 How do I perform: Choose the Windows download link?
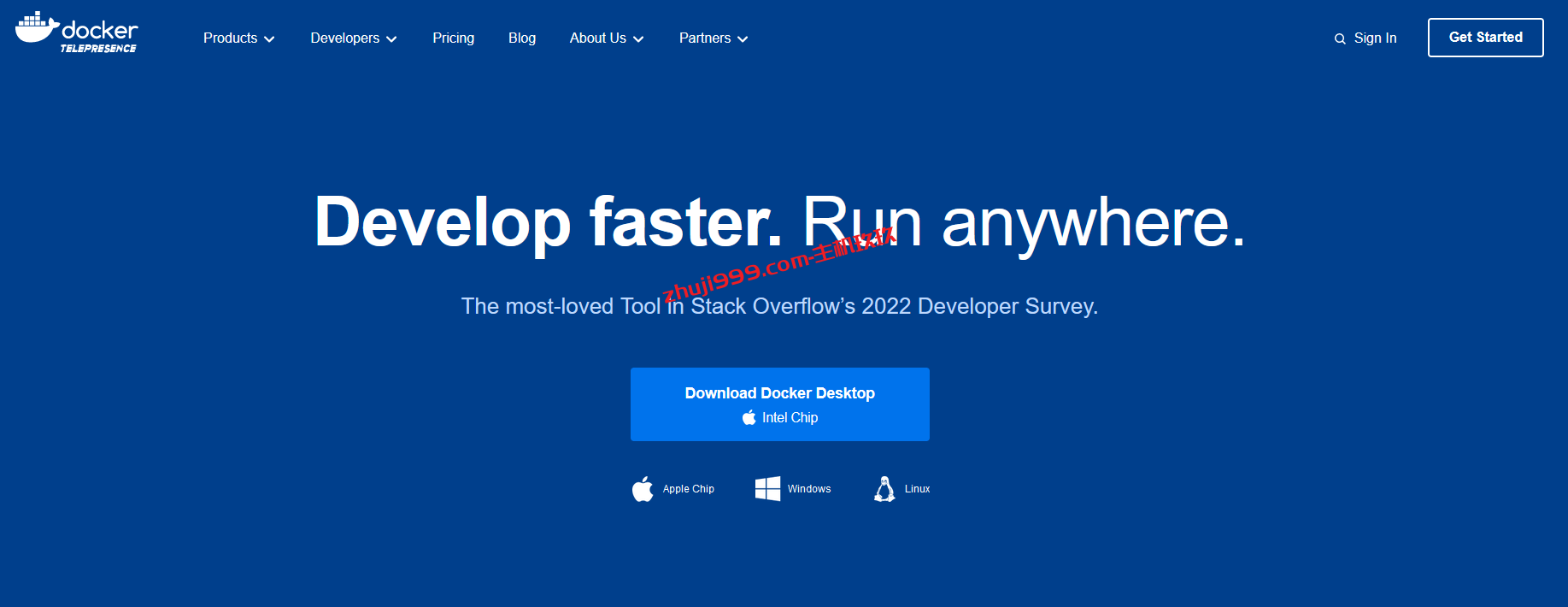(x=793, y=489)
